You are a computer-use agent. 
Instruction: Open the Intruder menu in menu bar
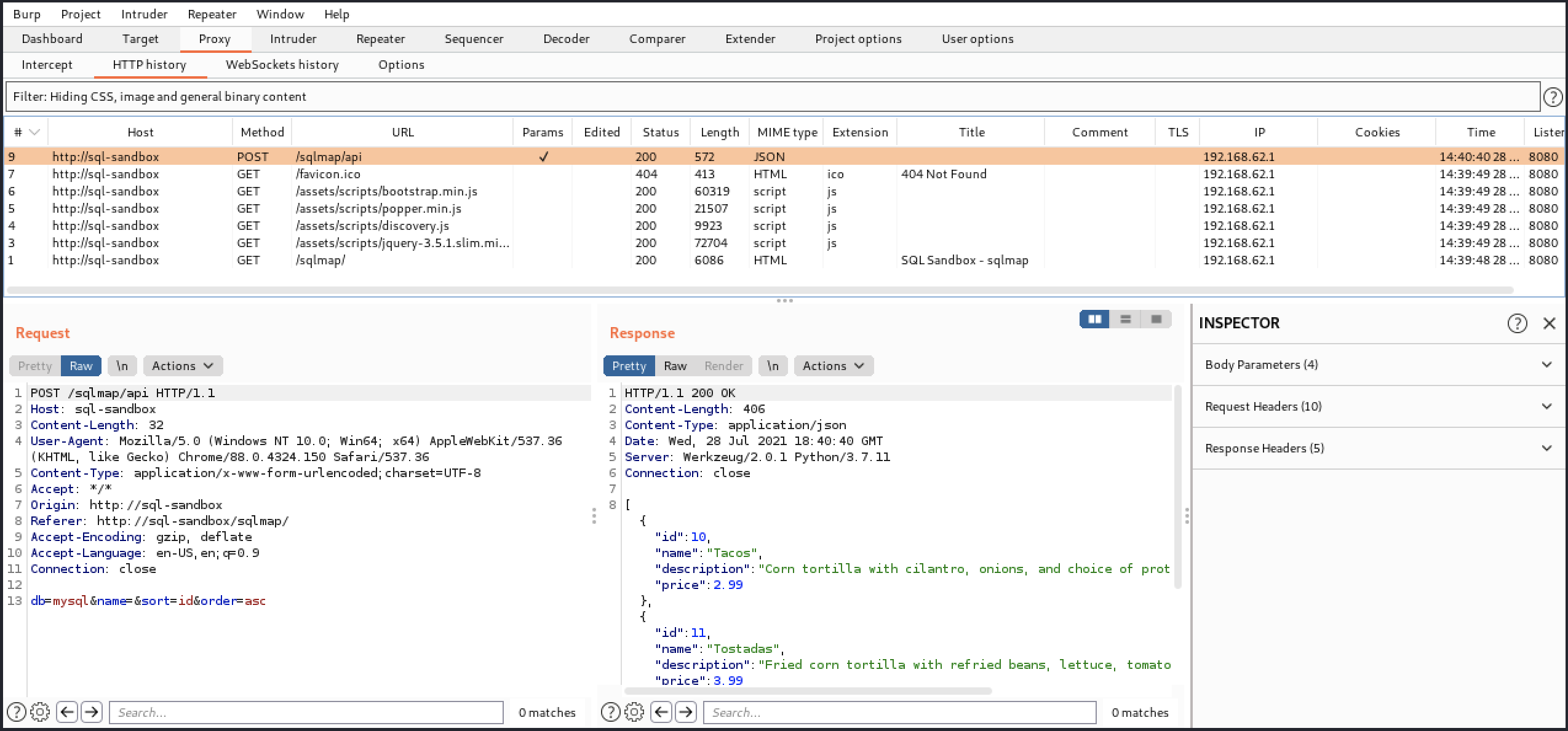tap(144, 14)
